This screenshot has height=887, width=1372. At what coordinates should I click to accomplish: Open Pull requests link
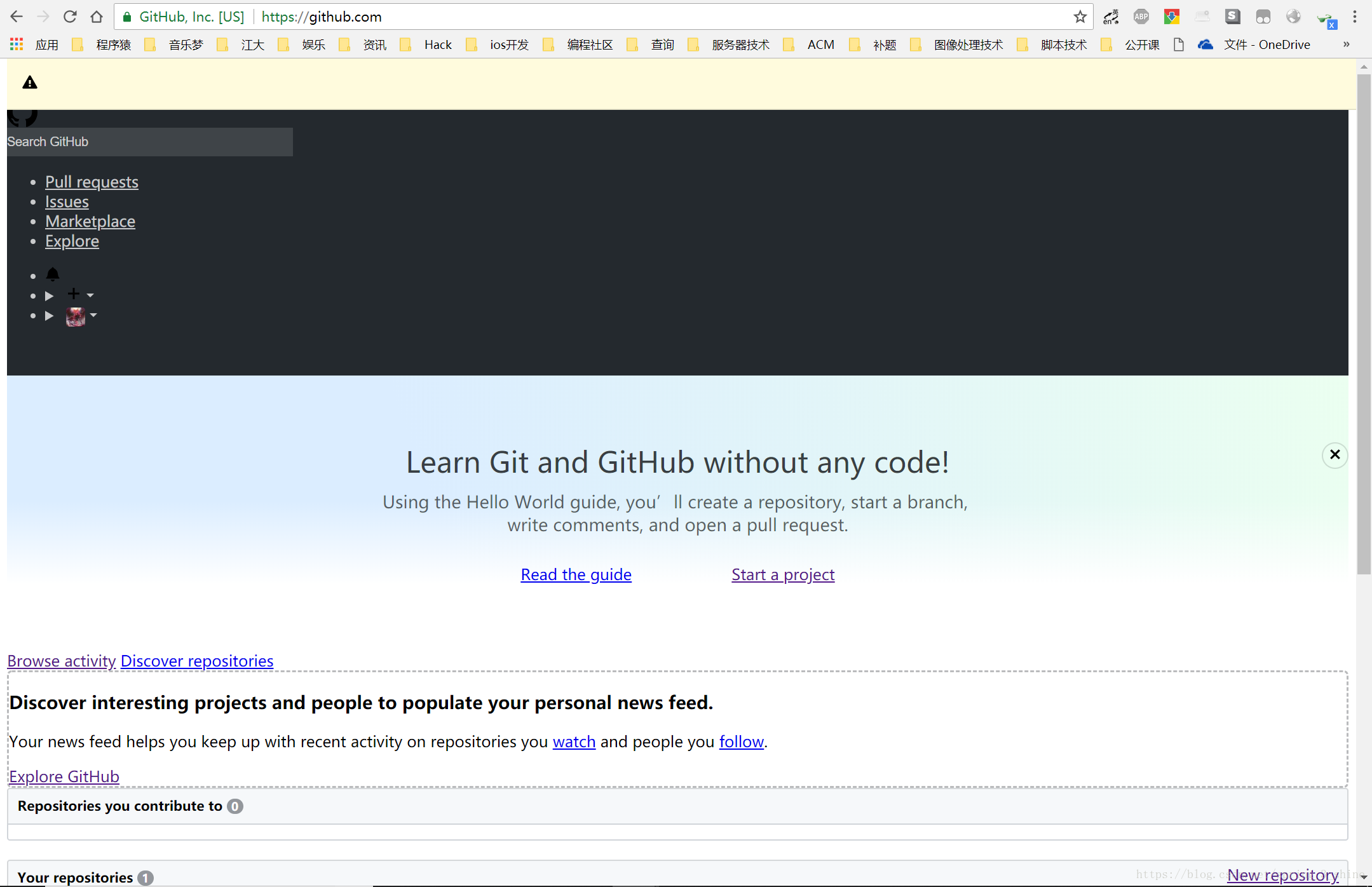pos(92,182)
